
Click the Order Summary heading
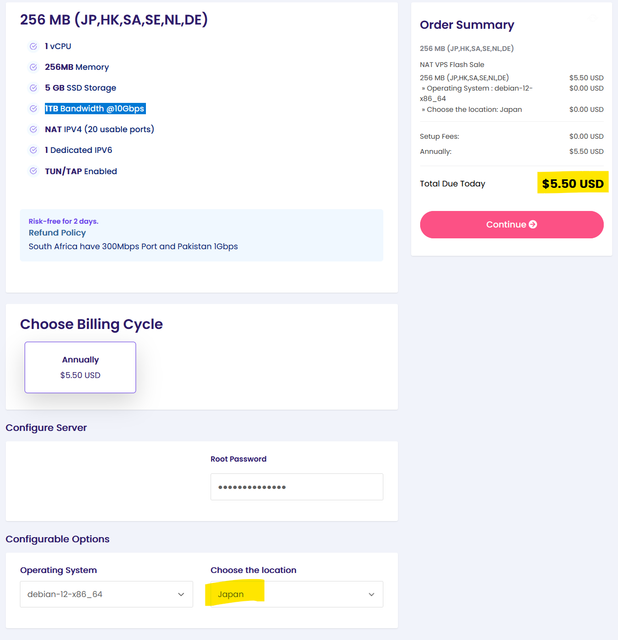[467, 25]
